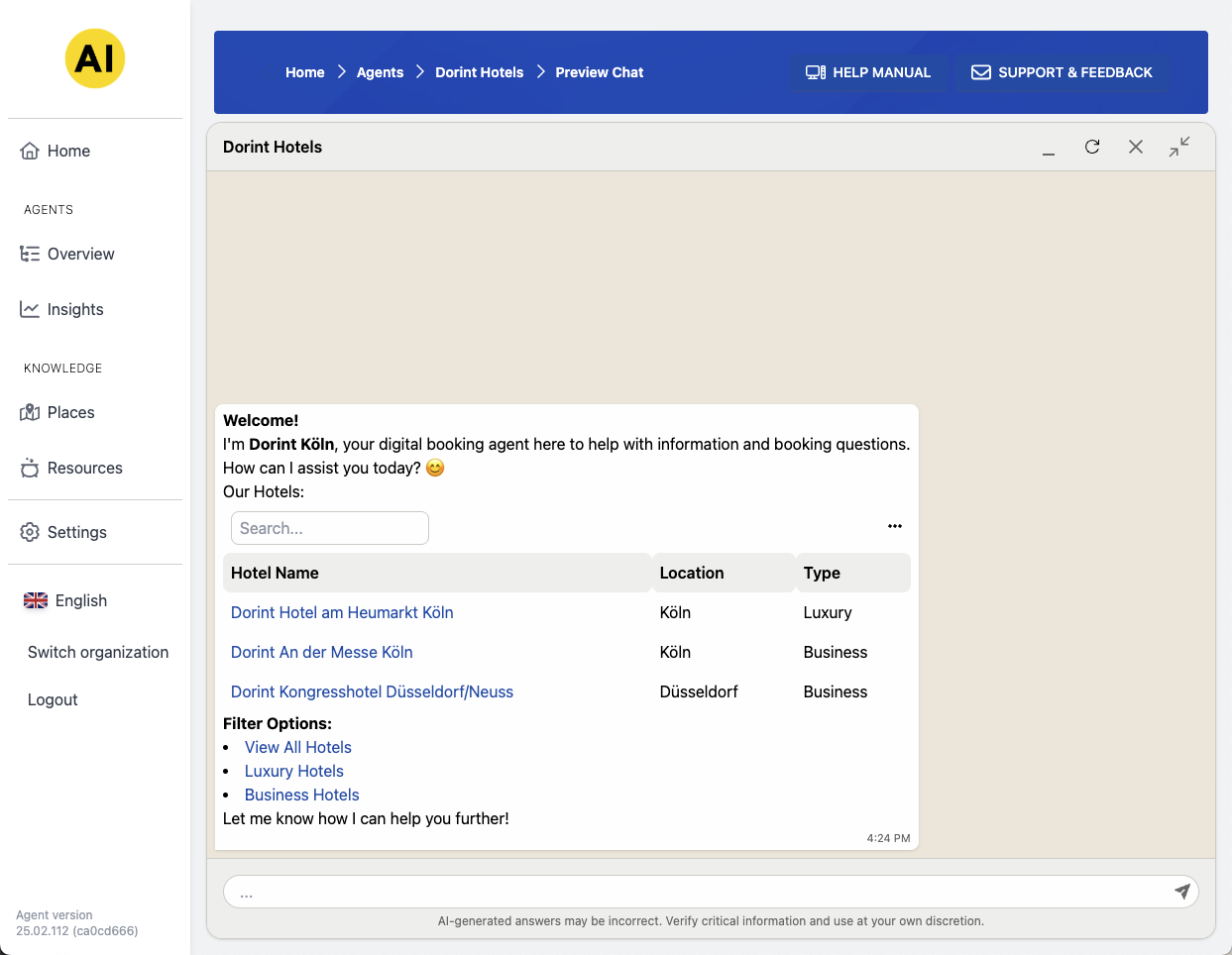
Task: Click the Overview list icon
Action: 30,254
